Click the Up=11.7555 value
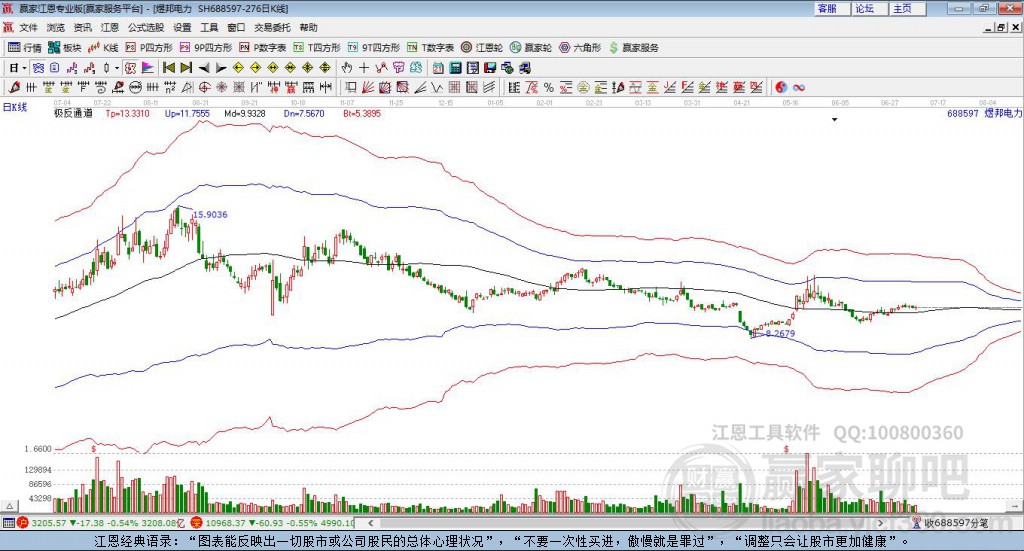Image resolution: width=1024 pixels, height=551 pixels. tap(187, 113)
